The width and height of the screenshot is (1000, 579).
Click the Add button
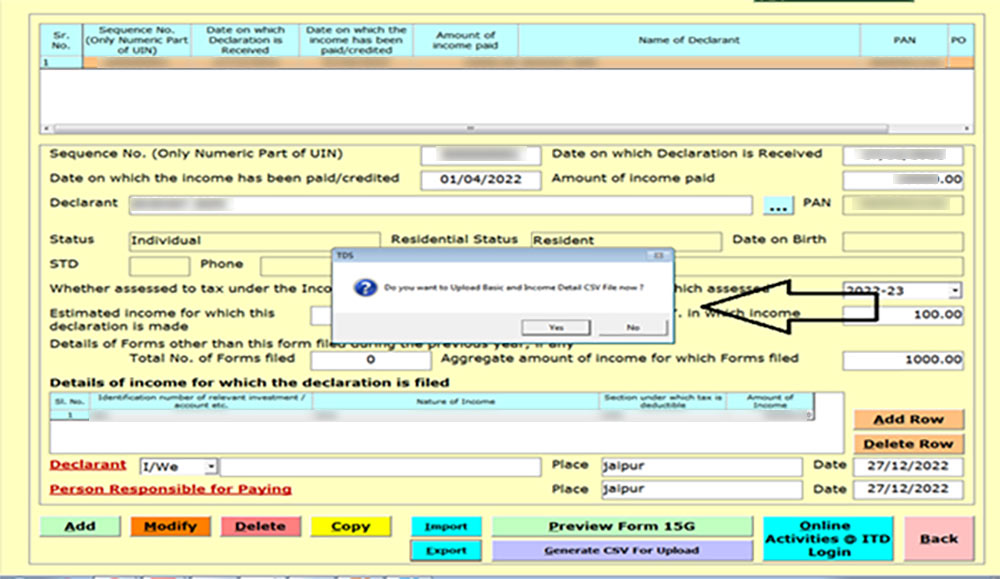click(79, 527)
